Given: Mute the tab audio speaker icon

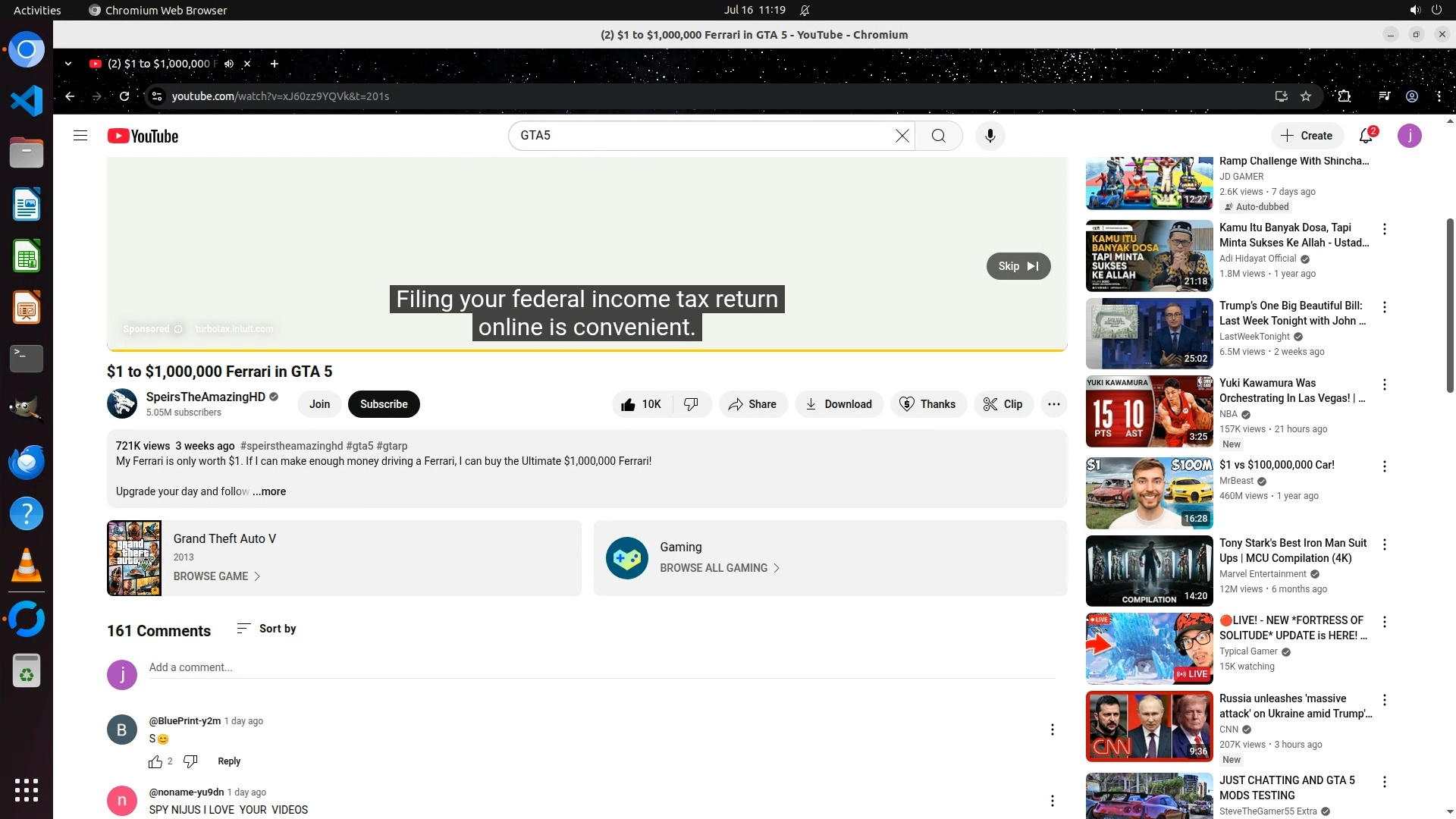Looking at the screenshot, I should tap(229, 64).
